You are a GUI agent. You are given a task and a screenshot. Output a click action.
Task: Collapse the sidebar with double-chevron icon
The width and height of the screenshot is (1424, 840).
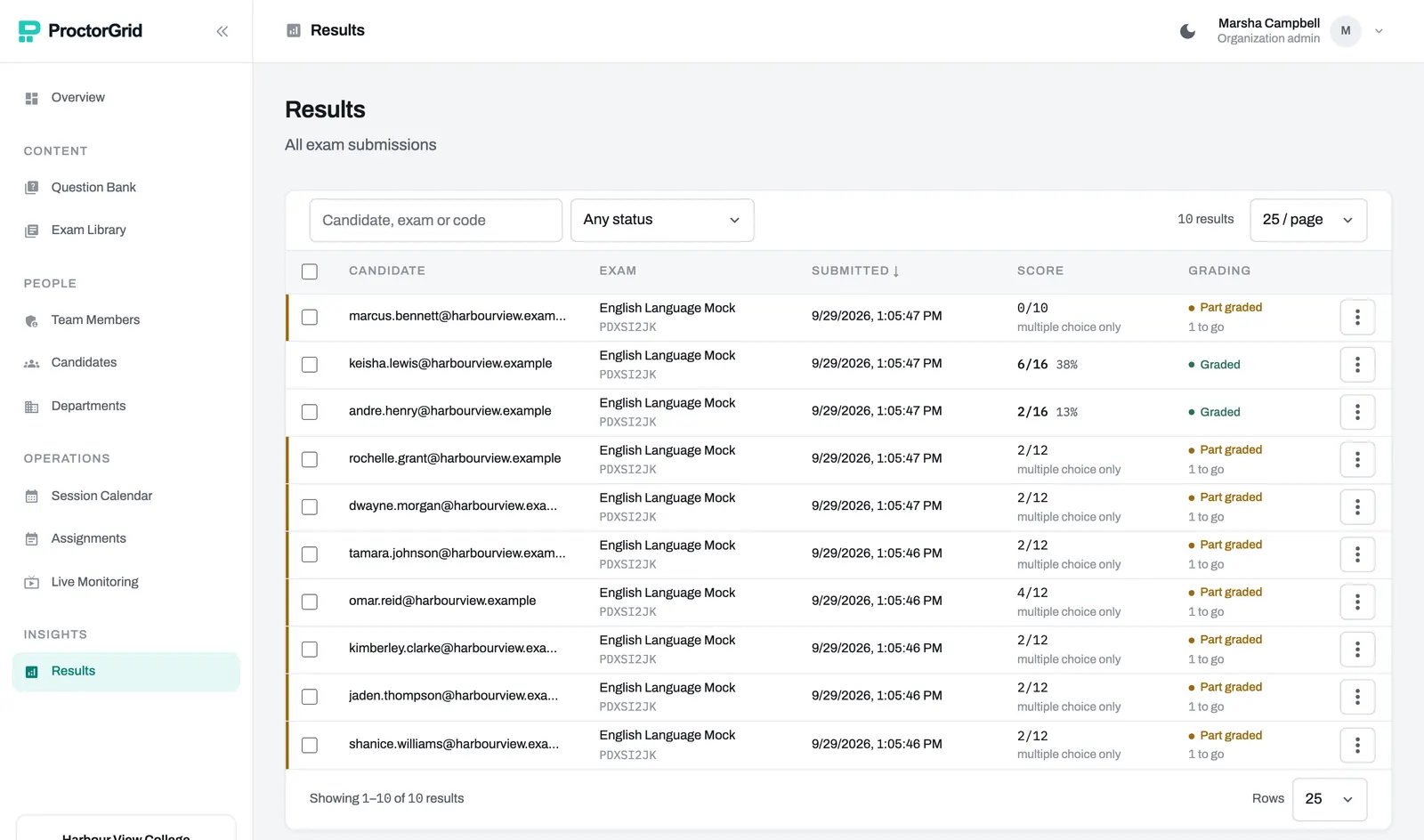[x=222, y=31]
